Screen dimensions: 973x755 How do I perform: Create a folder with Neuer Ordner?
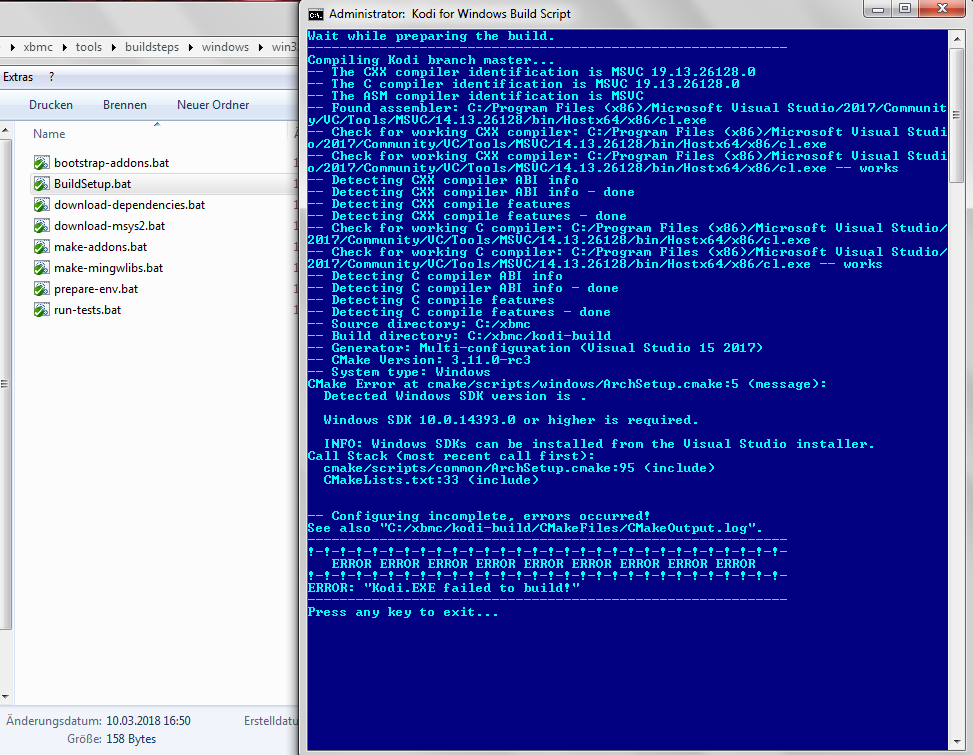[x=213, y=105]
